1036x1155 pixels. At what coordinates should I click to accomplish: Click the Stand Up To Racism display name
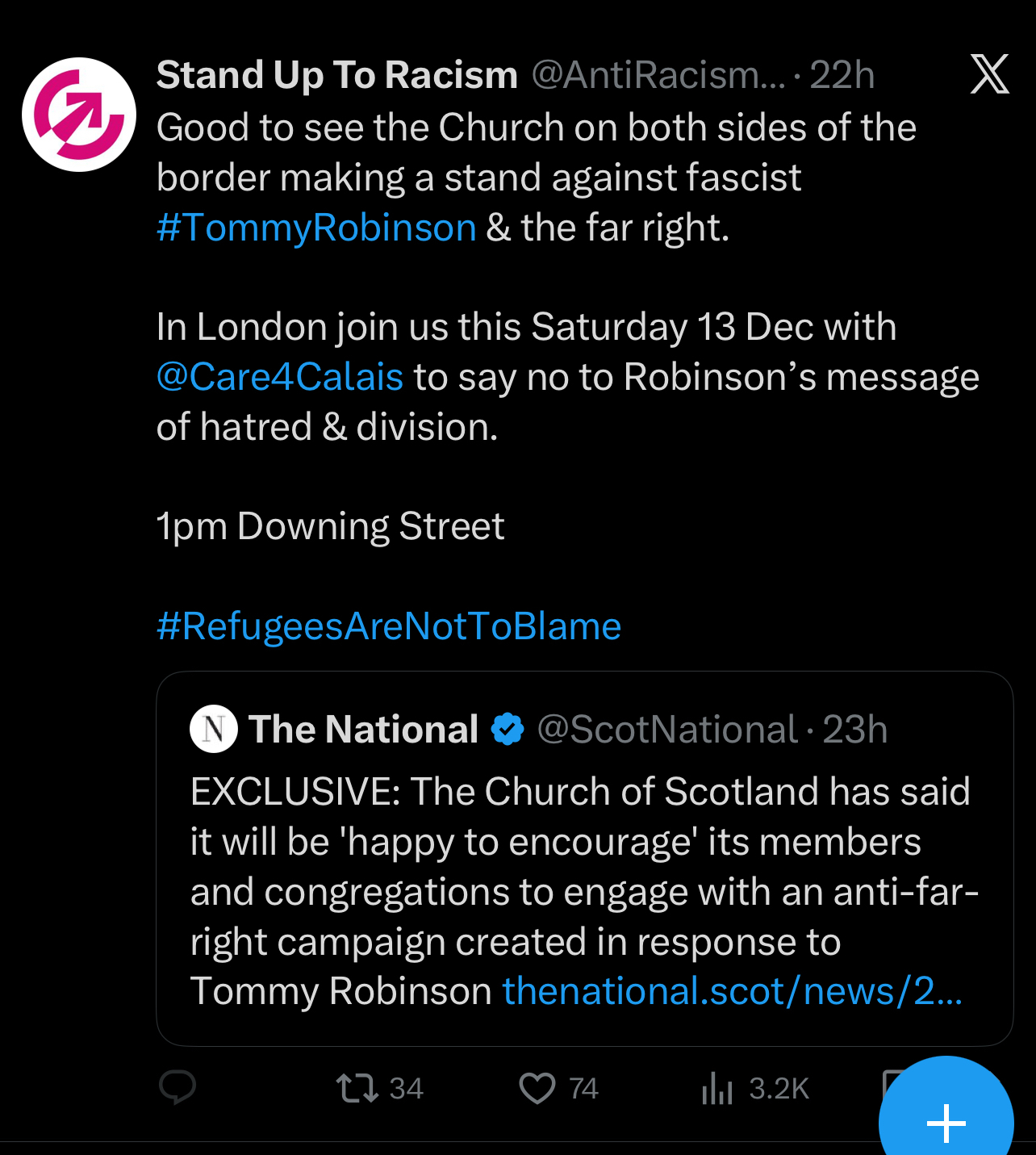337,75
